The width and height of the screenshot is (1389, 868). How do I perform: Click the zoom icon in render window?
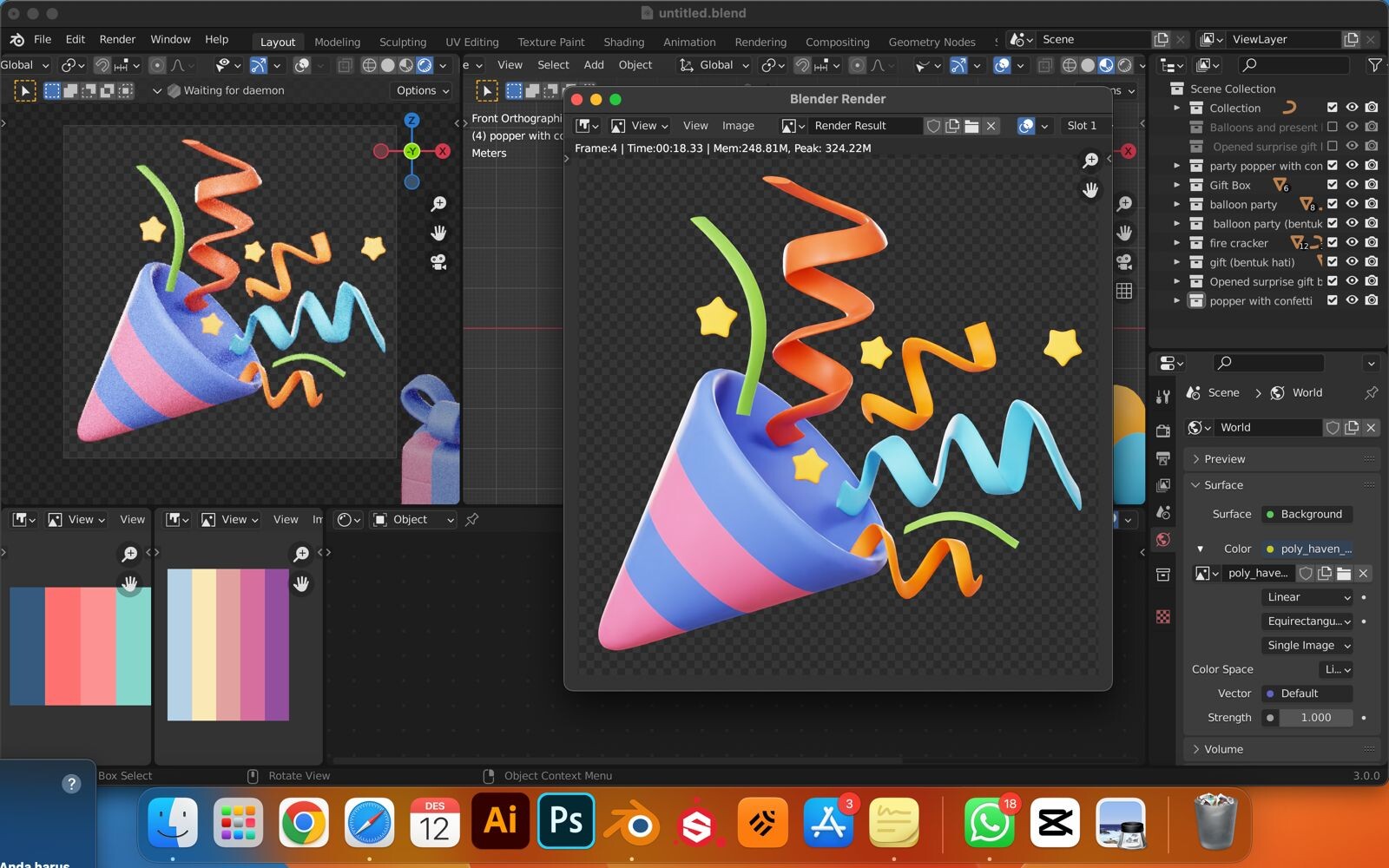click(x=1090, y=161)
